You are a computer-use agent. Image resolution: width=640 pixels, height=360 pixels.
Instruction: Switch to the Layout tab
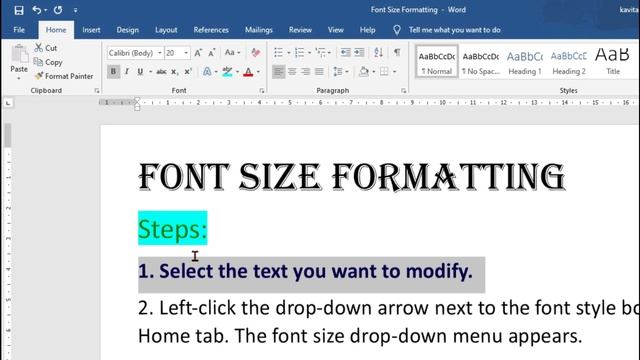point(166,30)
